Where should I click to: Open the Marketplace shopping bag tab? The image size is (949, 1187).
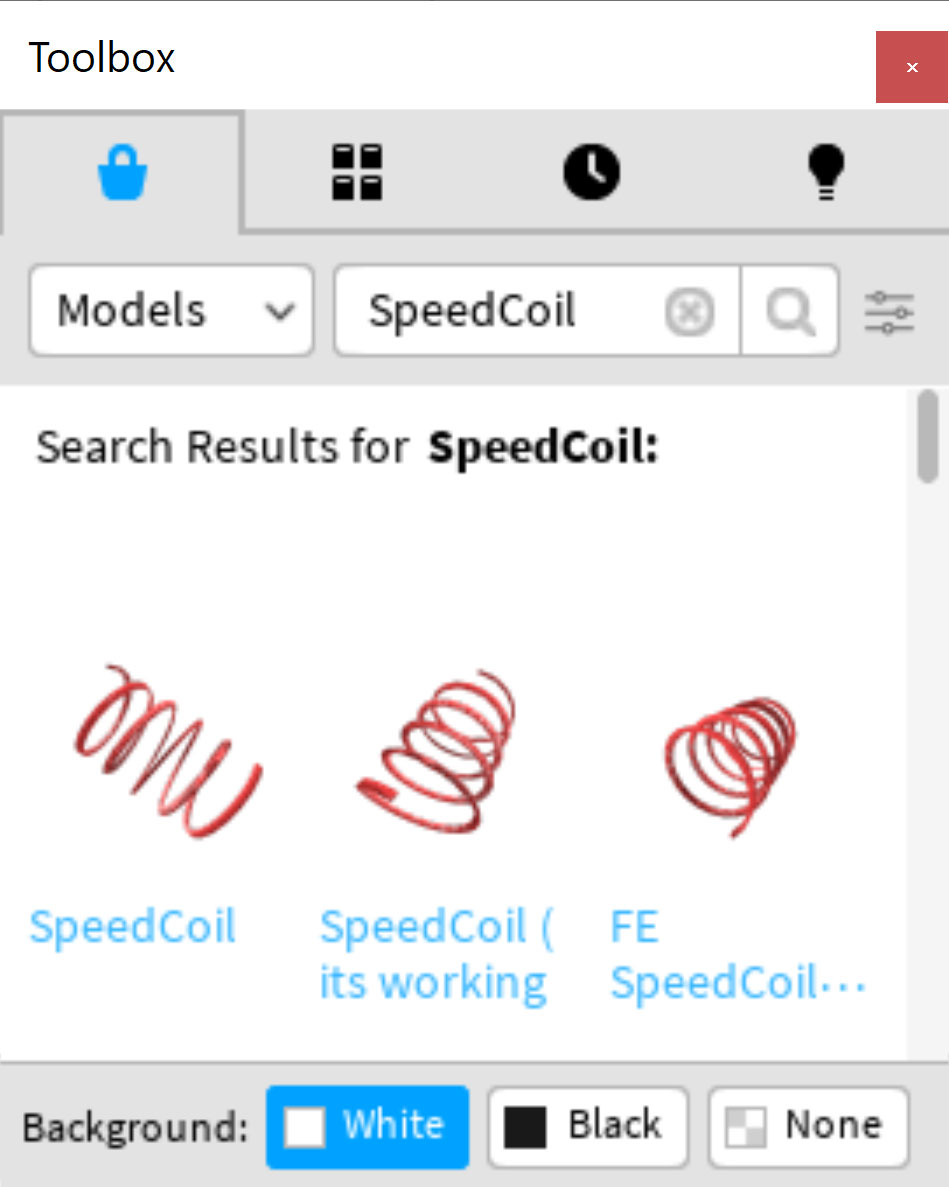(122, 172)
